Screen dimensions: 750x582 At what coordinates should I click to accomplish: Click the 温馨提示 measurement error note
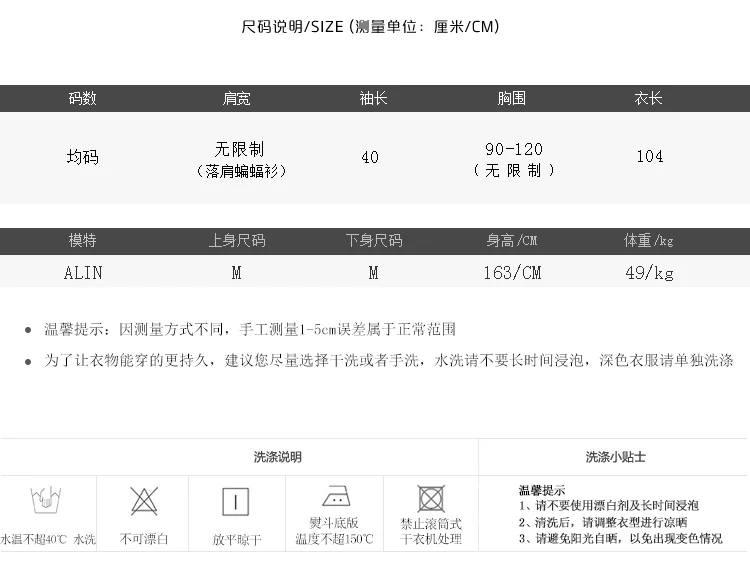coord(250,329)
